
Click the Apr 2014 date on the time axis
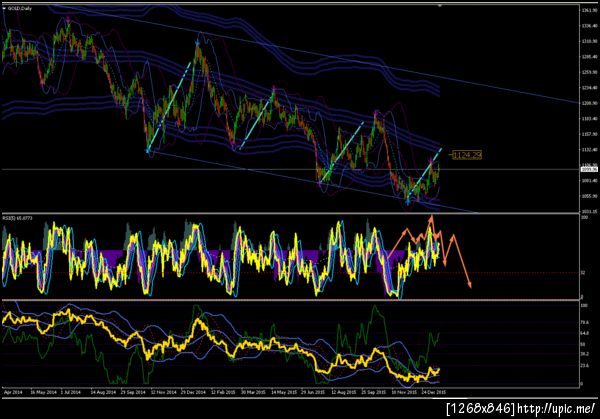[x=13, y=392]
